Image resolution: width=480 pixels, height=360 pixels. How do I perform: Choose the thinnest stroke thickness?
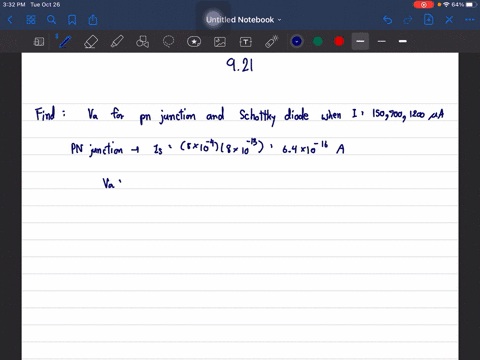[382, 41]
